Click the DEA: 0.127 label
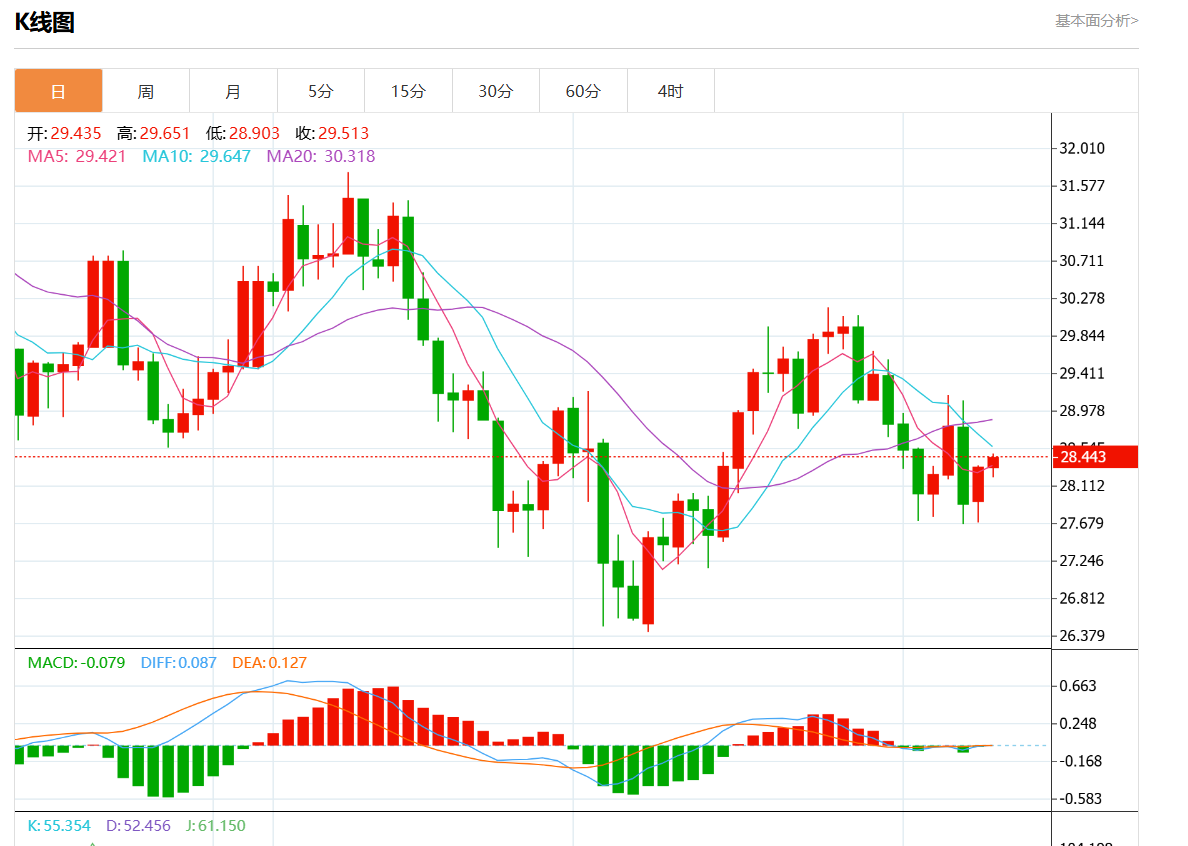The width and height of the screenshot is (1188, 846). pos(270,663)
